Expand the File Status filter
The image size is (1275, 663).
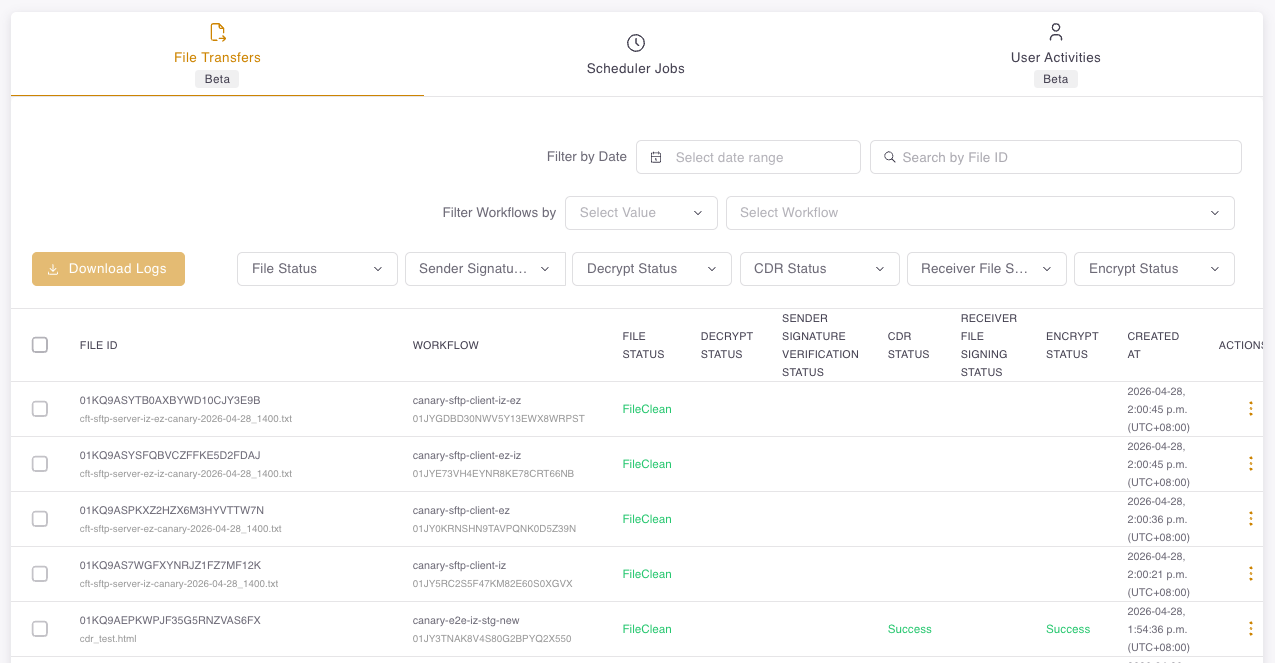(317, 269)
